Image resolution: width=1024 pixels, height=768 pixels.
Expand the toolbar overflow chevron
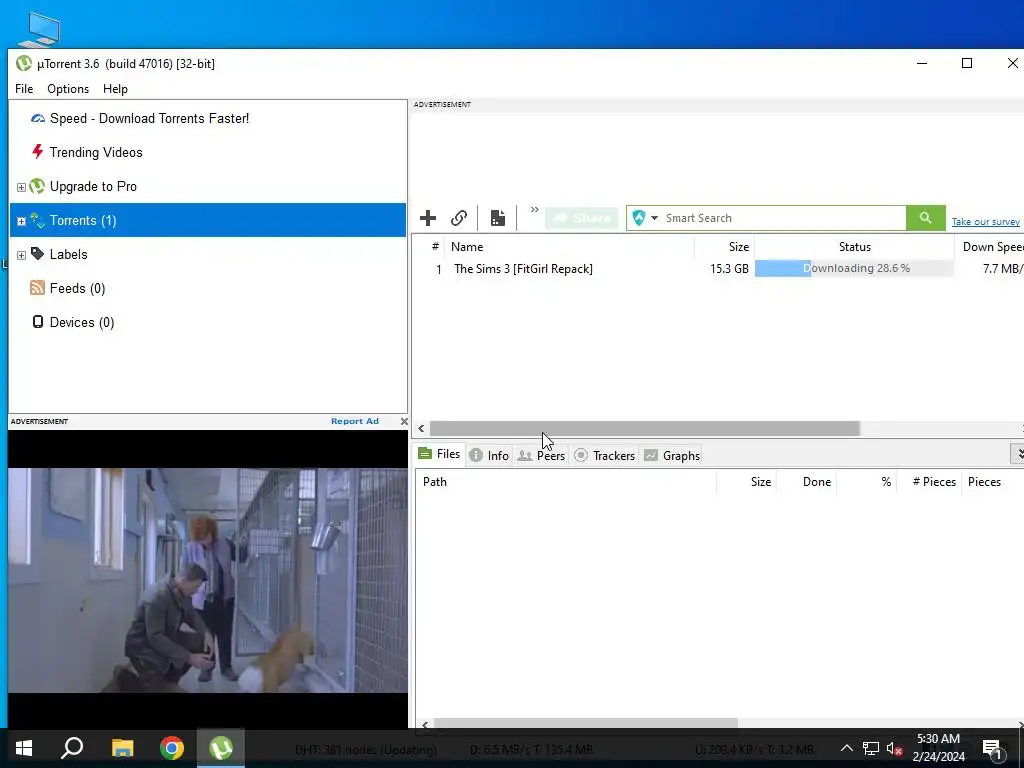[x=534, y=210]
